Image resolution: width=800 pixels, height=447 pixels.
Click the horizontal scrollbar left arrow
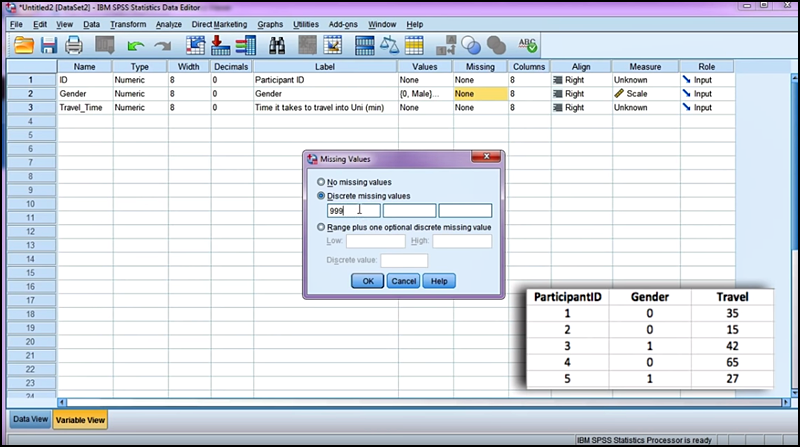coord(62,402)
